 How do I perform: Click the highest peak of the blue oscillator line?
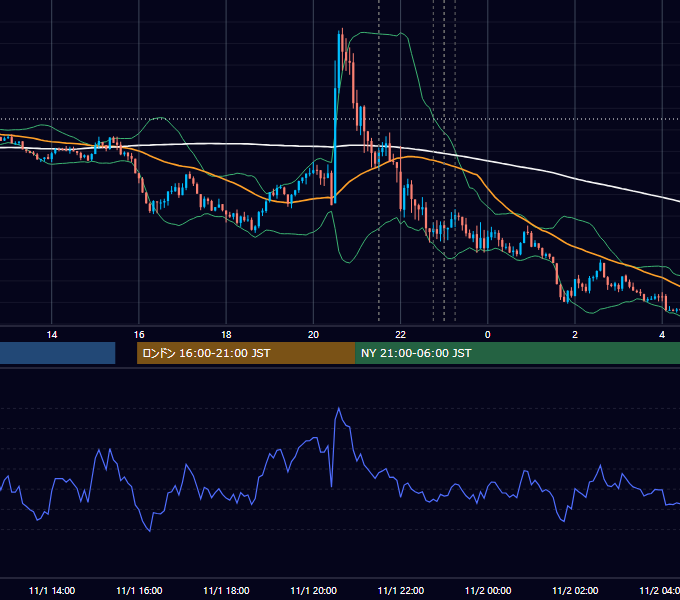click(x=339, y=408)
